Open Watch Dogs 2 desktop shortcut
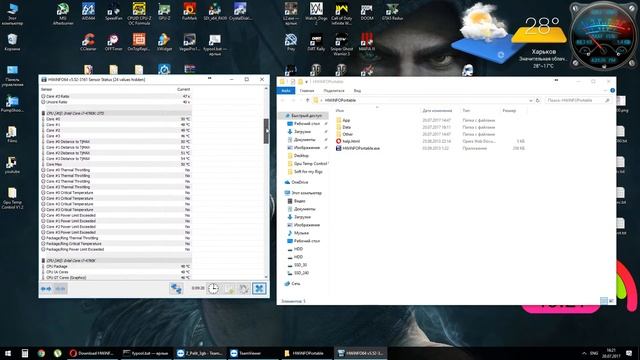 coord(316,13)
